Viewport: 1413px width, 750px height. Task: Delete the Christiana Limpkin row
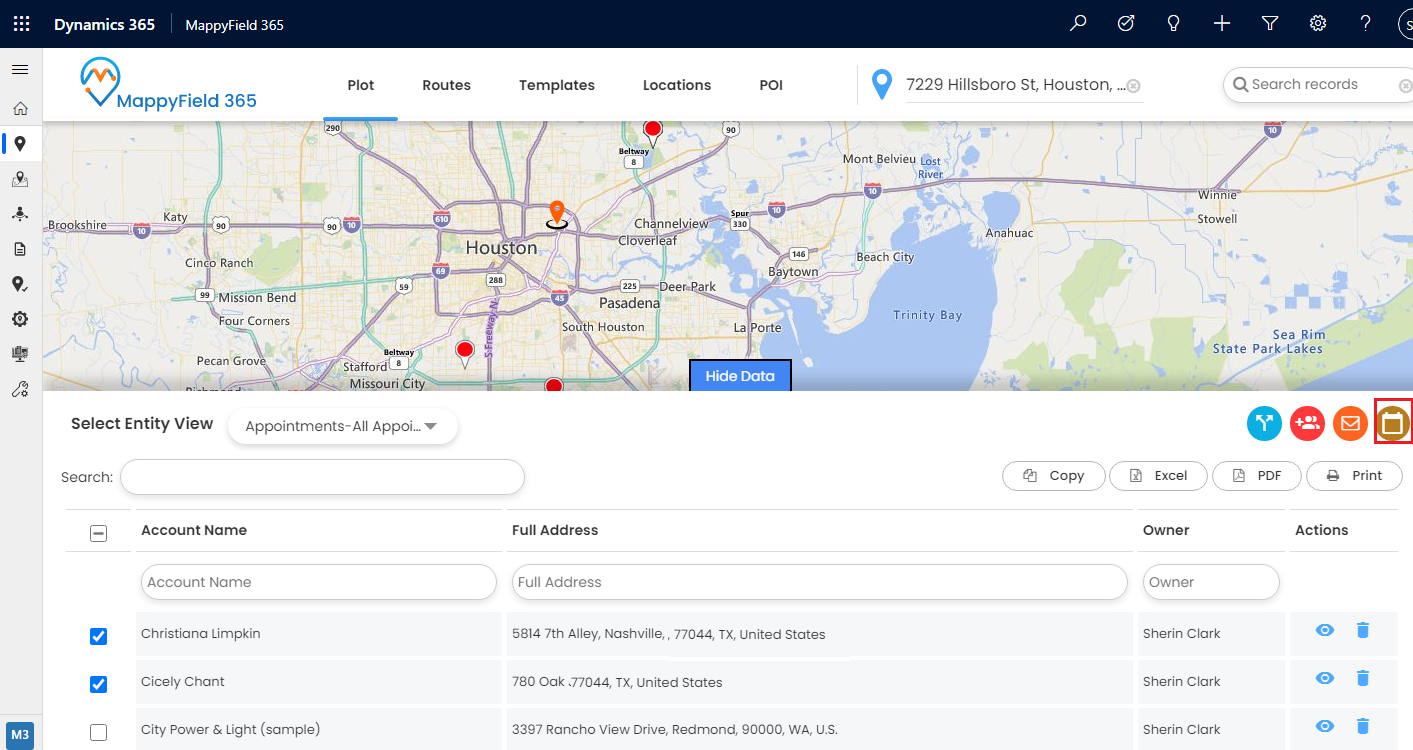pos(1362,630)
